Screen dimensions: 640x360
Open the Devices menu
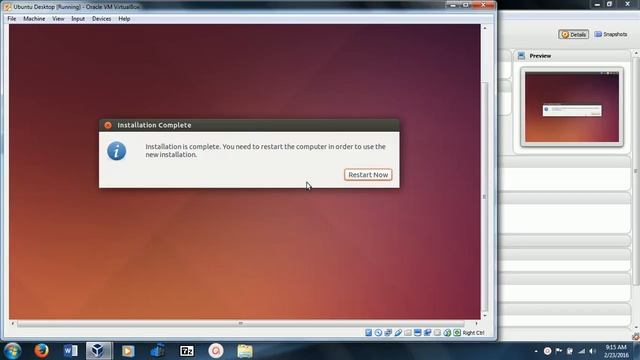tap(101, 19)
